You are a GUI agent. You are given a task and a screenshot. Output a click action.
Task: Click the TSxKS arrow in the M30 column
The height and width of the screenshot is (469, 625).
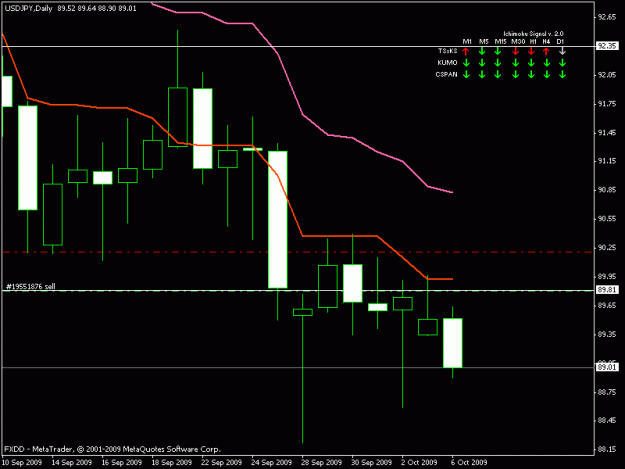515,51
